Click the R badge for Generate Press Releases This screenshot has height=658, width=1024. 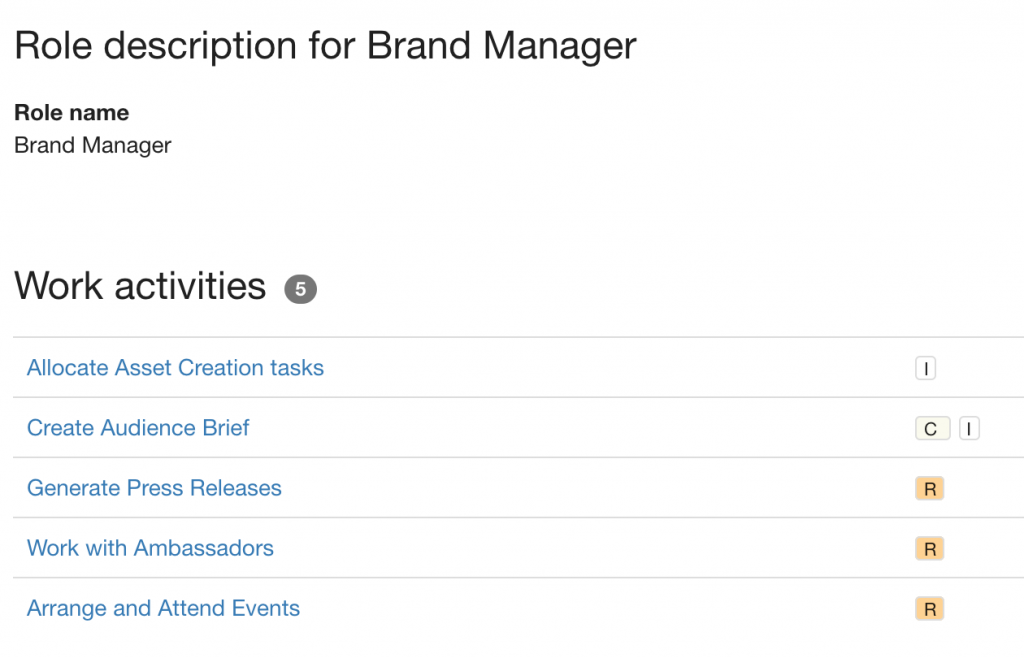929,488
